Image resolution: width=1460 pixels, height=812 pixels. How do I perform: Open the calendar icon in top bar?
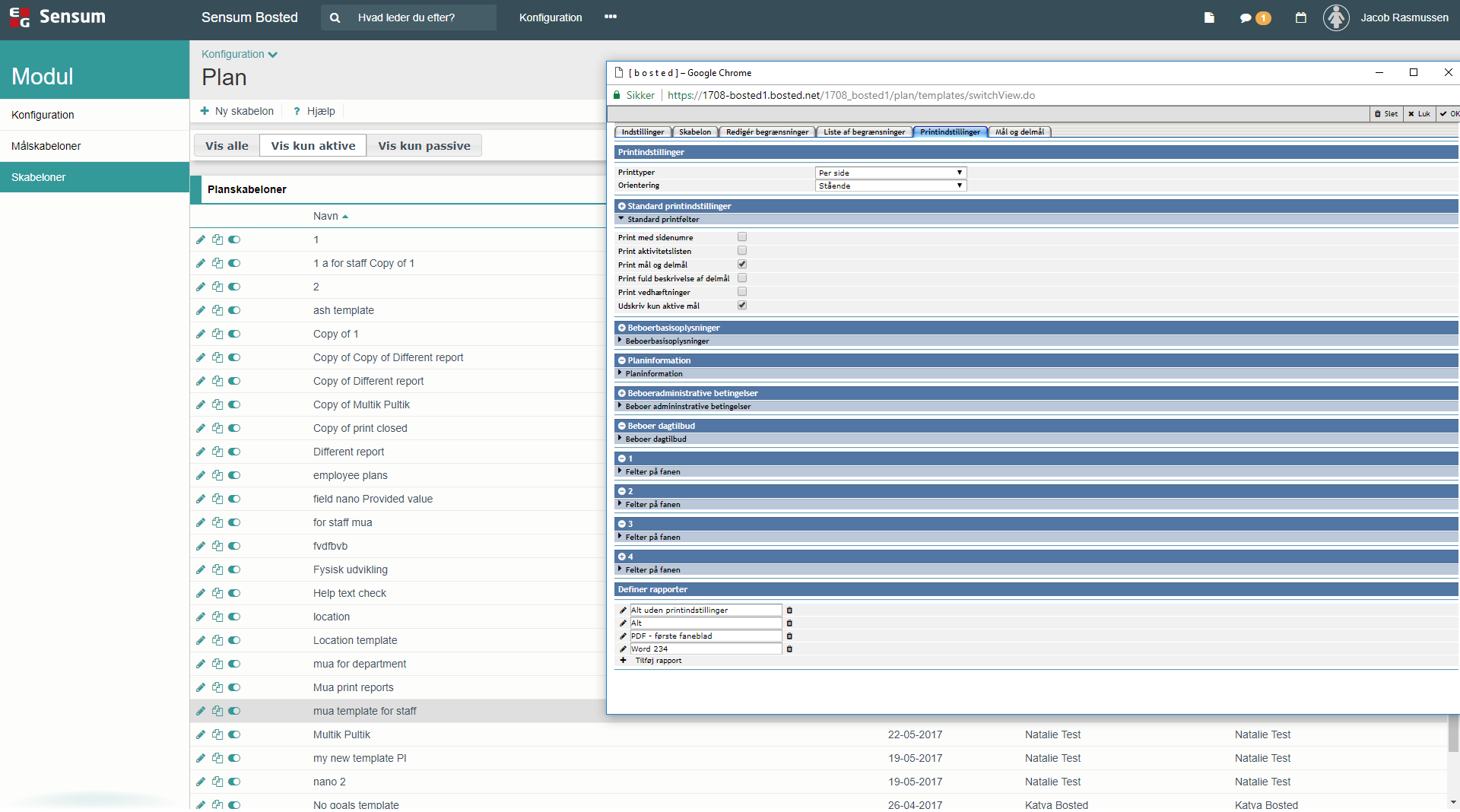point(1300,18)
